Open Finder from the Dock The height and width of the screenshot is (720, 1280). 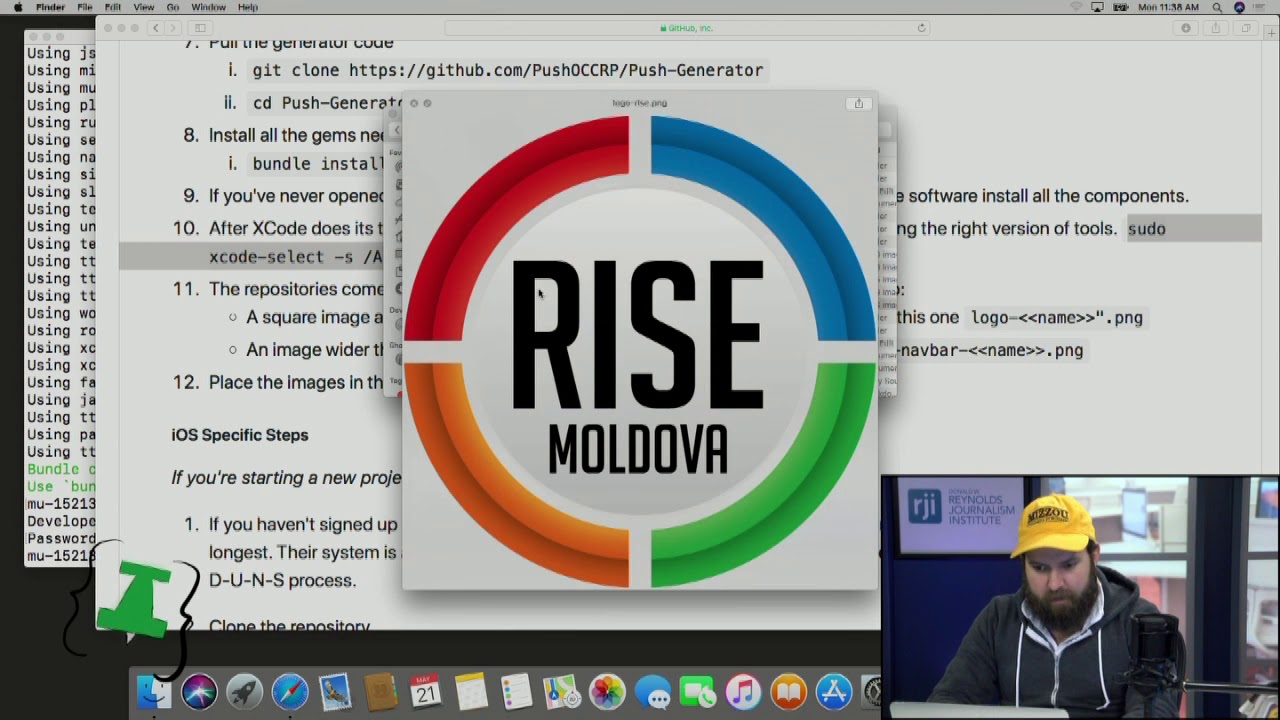154,692
